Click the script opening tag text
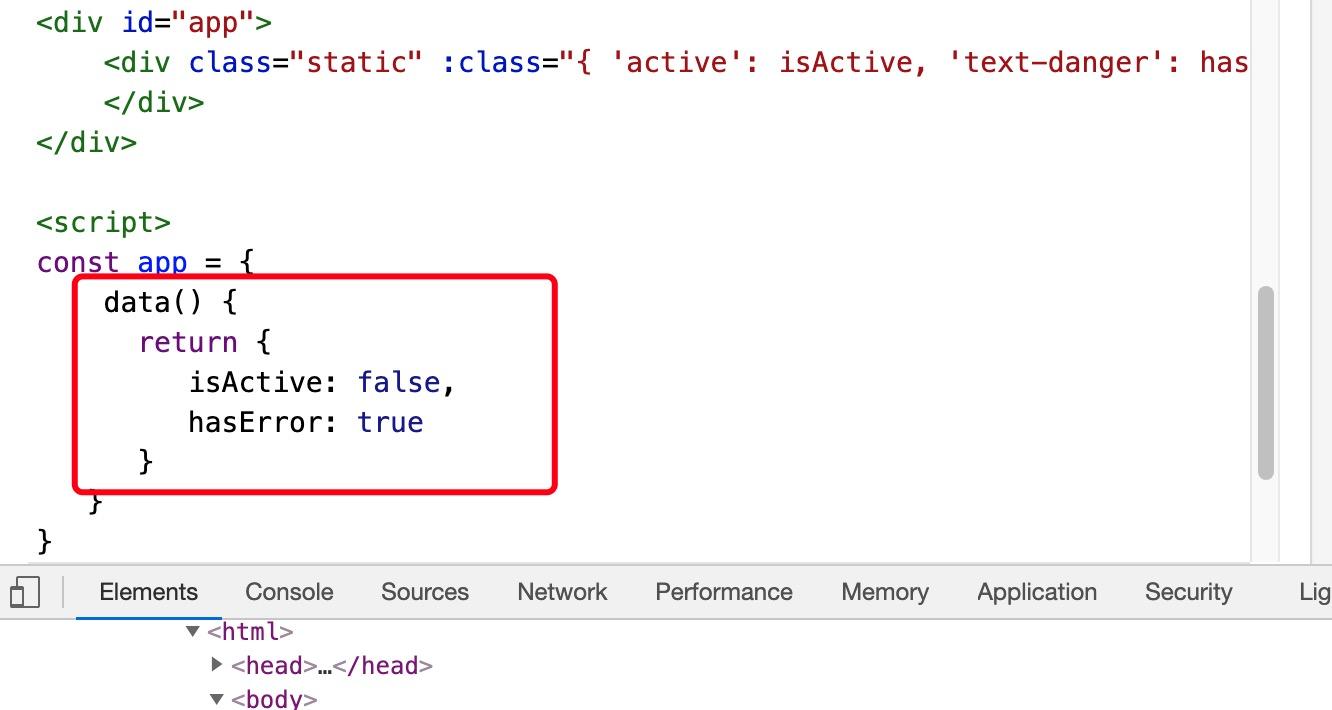The height and width of the screenshot is (710, 1332). [104, 222]
